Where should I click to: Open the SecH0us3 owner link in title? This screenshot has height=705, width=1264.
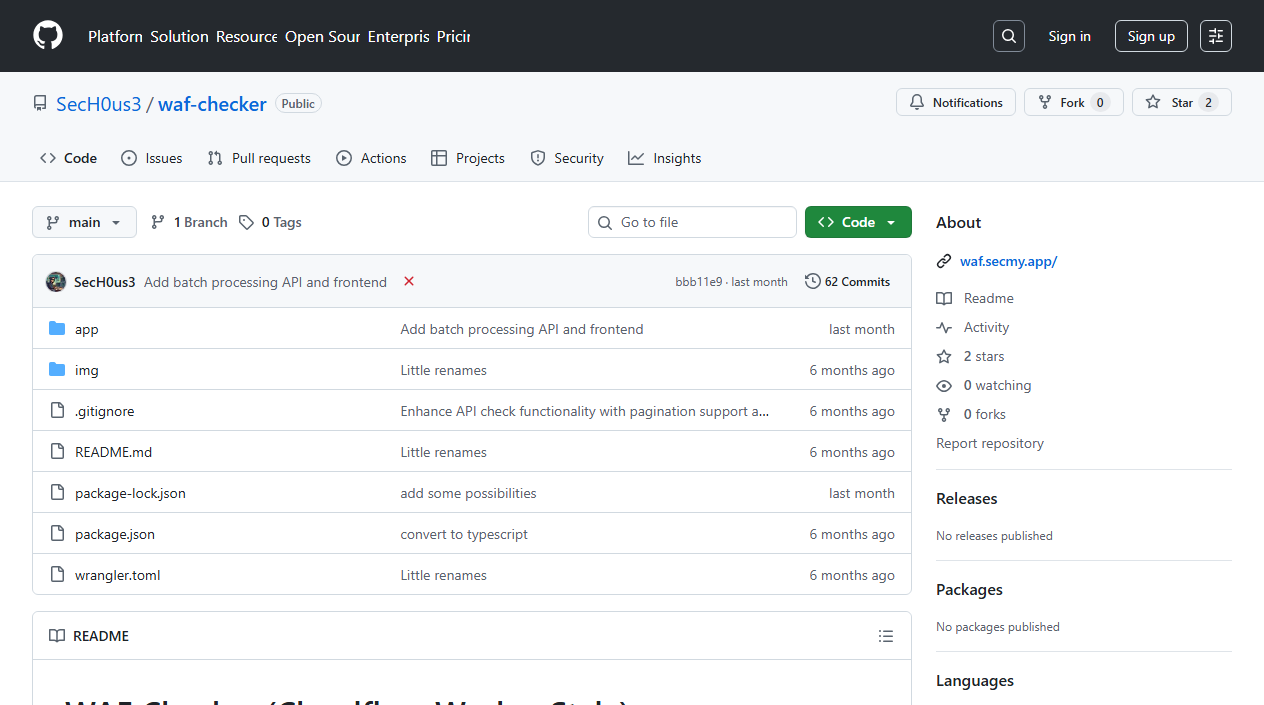tap(99, 104)
